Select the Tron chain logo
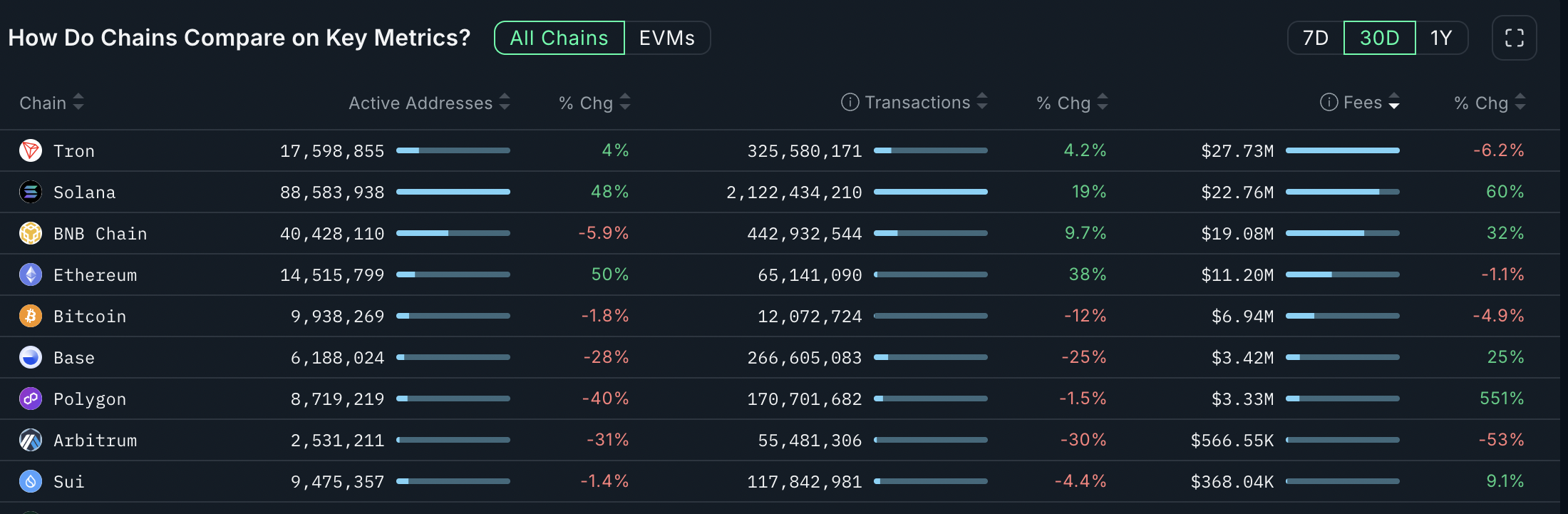Viewport: 1568px width, 514px height. [x=30, y=150]
